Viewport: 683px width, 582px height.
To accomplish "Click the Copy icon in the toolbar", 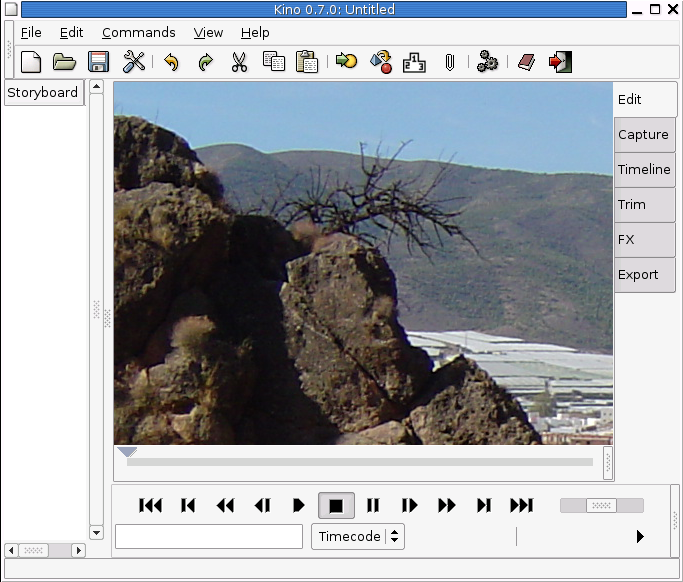I will pyautogui.click(x=274, y=61).
